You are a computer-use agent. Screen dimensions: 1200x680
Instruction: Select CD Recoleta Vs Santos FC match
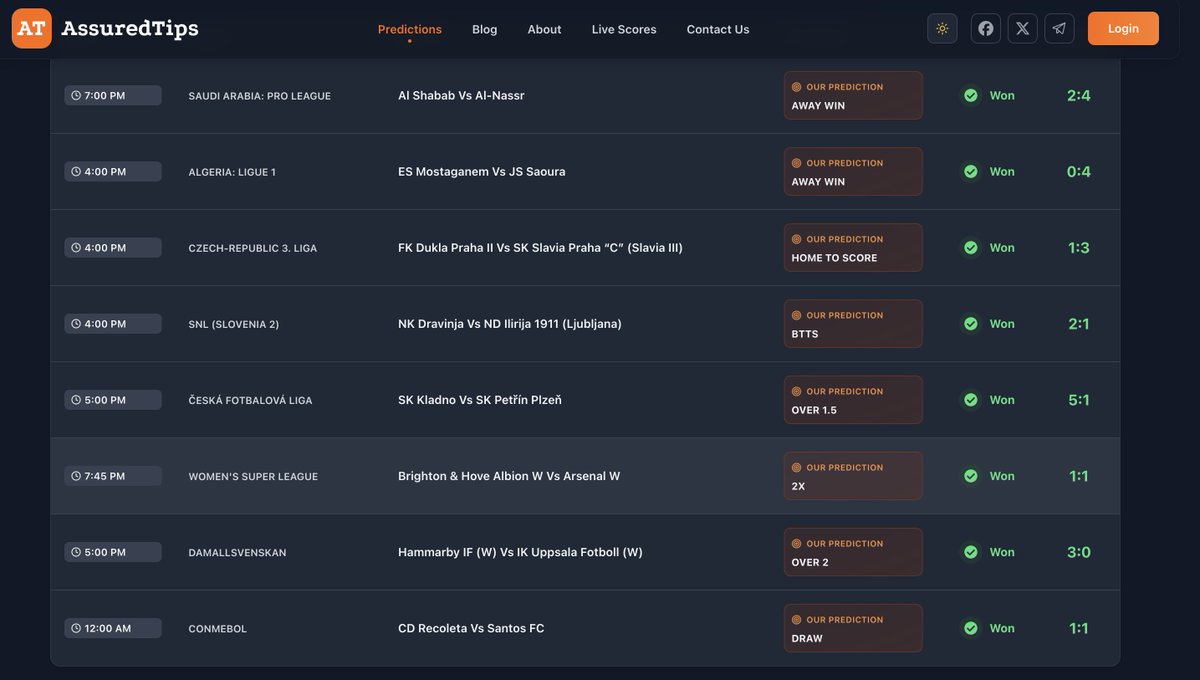[x=471, y=628]
